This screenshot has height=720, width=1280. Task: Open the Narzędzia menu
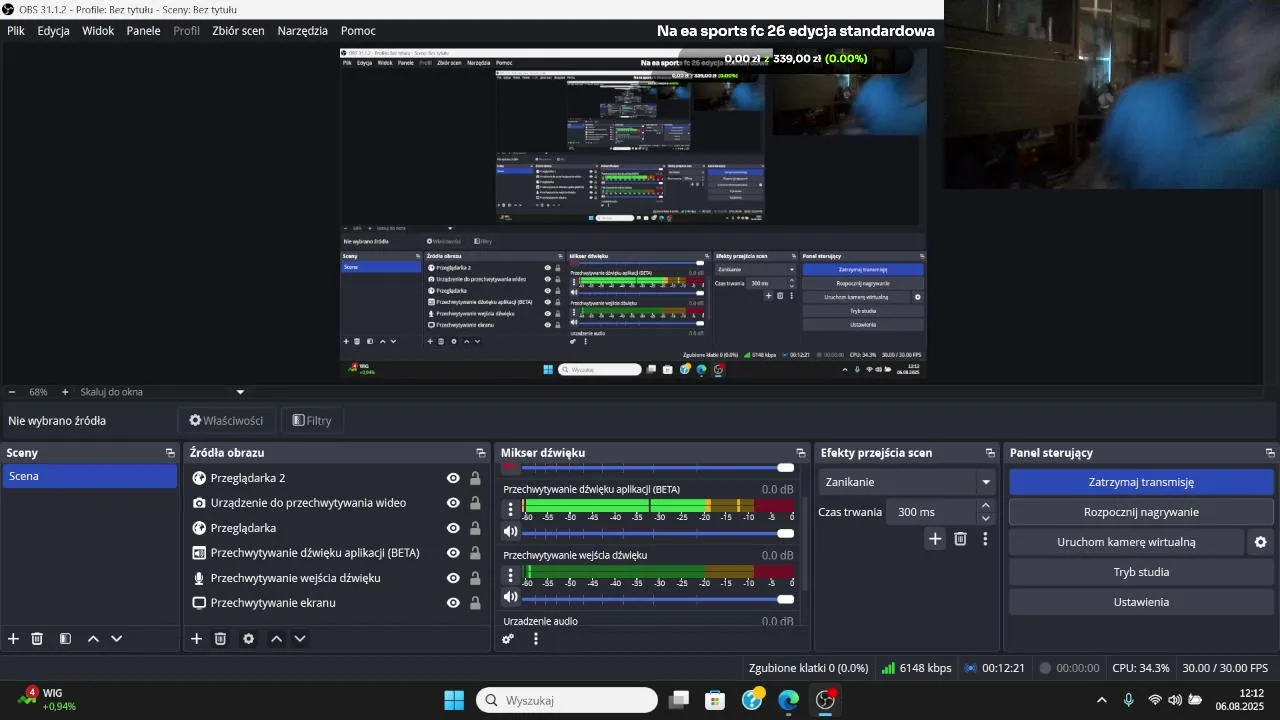coord(303,31)
